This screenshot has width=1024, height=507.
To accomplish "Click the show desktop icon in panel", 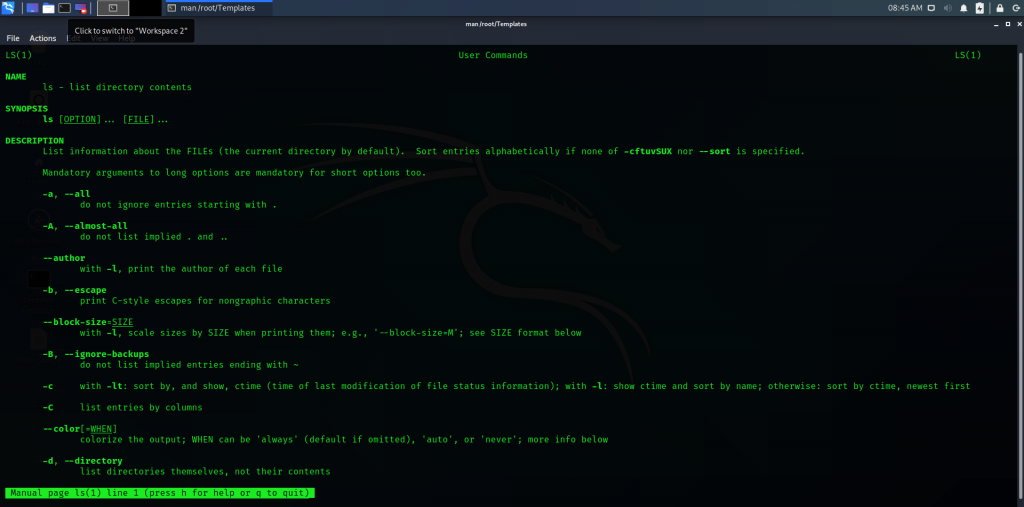I will click(x=32, y=8).
